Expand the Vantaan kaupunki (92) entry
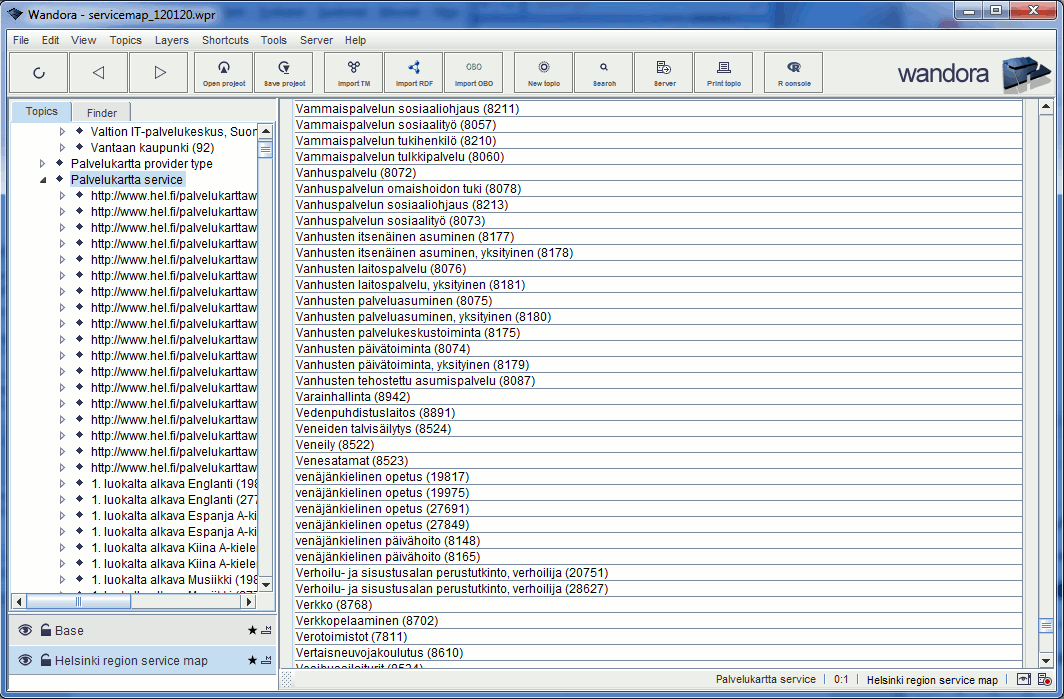 click(60, 147)
